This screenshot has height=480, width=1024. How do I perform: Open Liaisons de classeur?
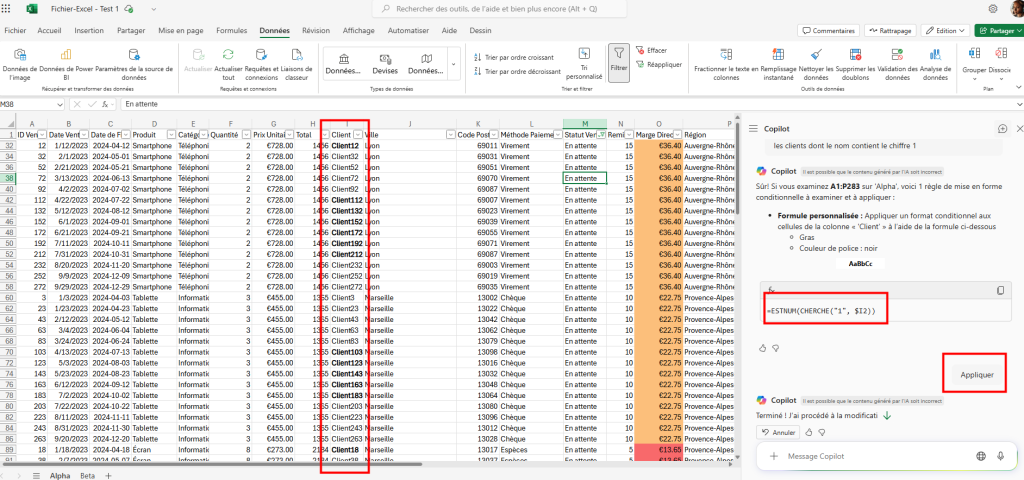coord(296,64)
